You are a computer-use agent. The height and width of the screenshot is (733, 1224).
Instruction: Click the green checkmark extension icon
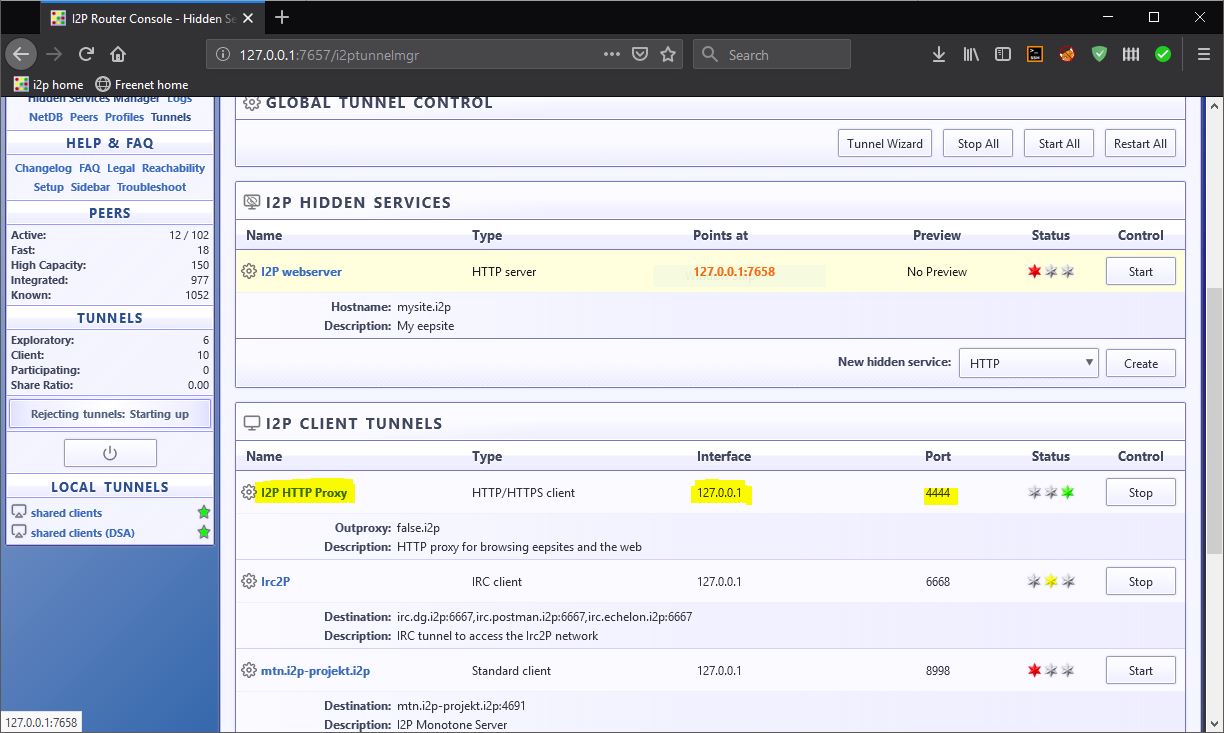1163,54
